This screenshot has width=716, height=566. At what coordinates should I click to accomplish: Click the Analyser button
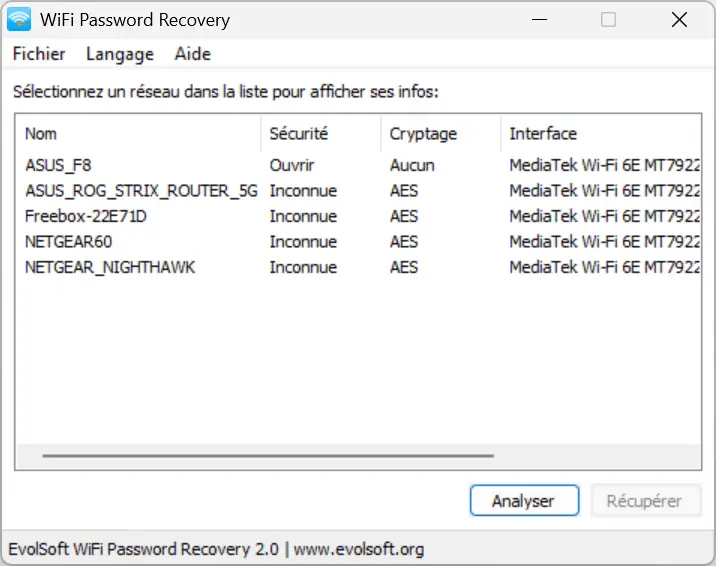pyautogui.click(x=524, y=501)
